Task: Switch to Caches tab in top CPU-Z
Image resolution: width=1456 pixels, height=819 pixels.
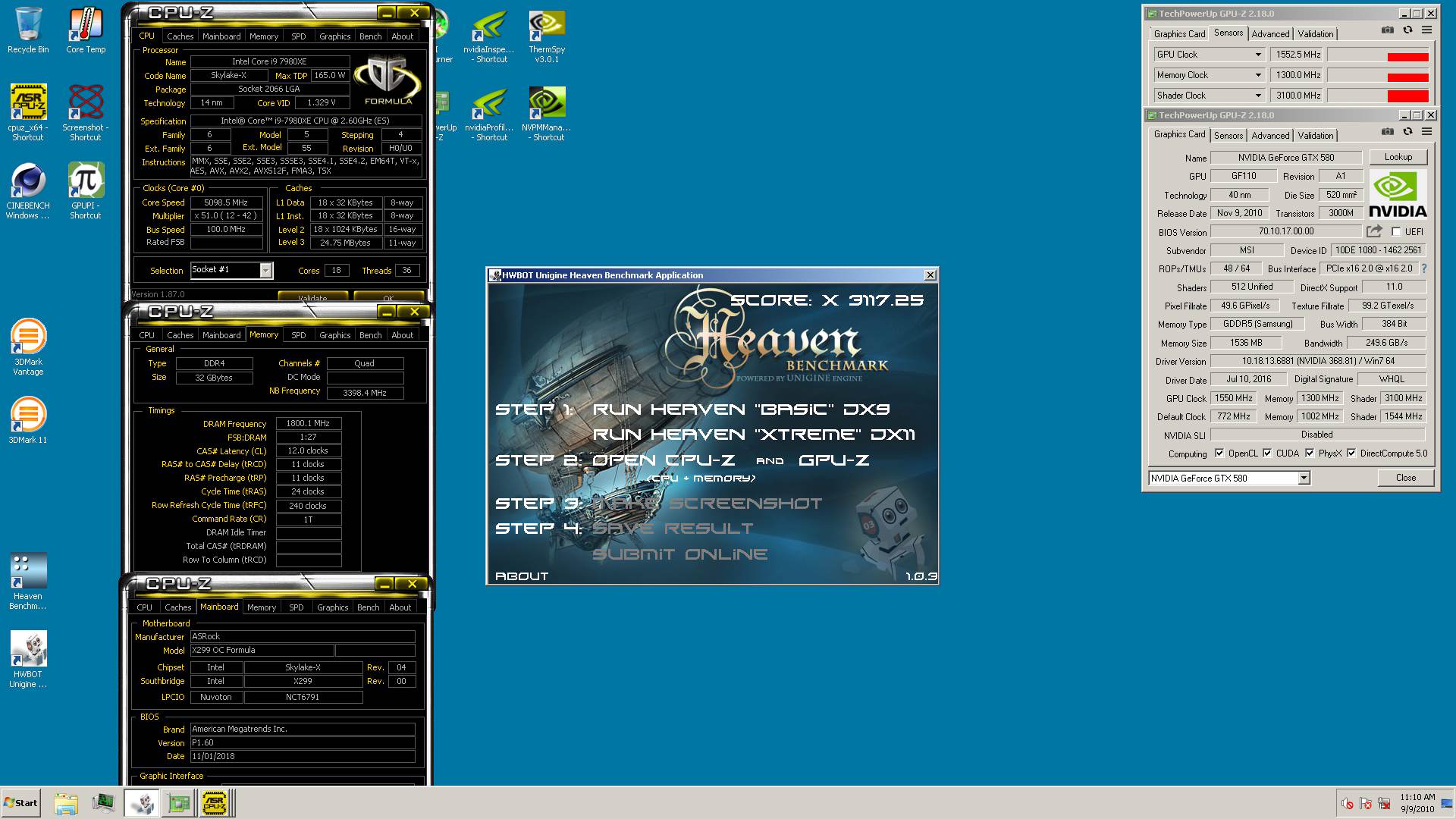Action: pos(180,36)
